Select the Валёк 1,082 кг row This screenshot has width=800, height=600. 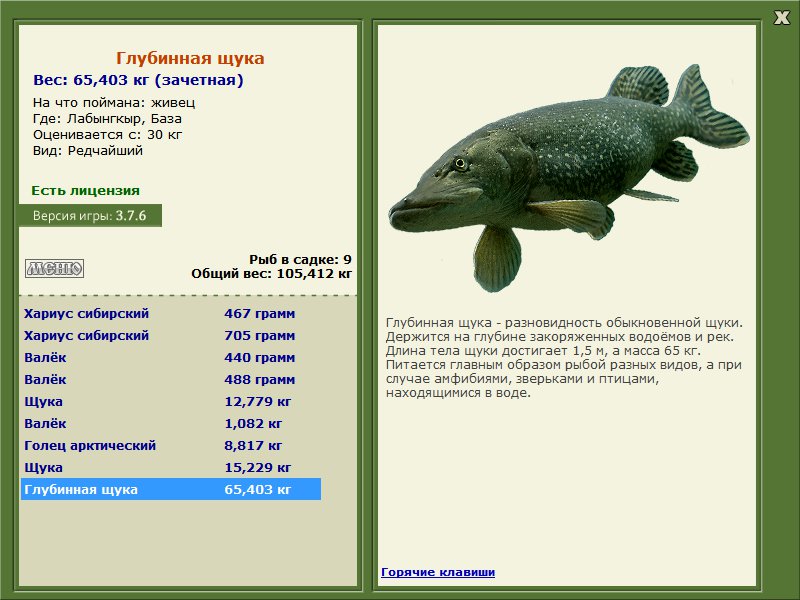tap(171, 423)
